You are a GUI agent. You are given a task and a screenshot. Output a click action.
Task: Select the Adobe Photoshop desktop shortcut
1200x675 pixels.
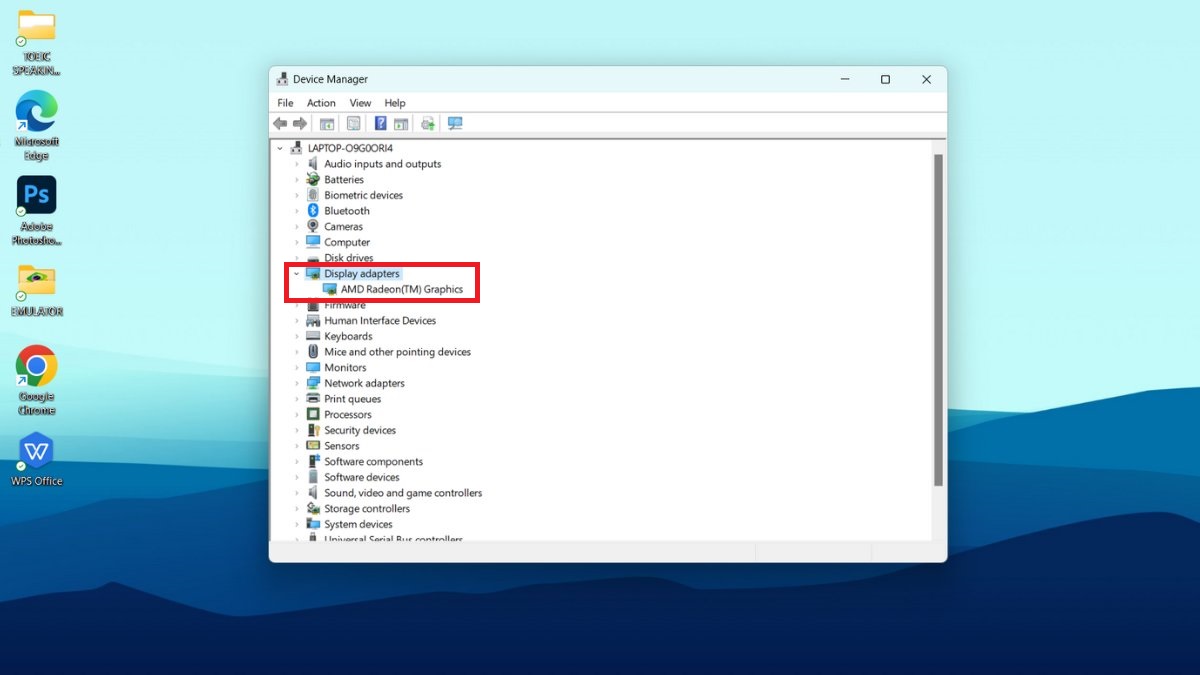(x=36, y=197)
